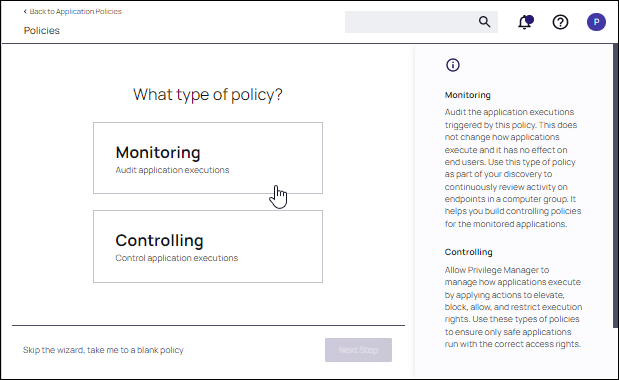Go back to Application Policies
This screenshot has width=619, height=380.
[73, 11]
